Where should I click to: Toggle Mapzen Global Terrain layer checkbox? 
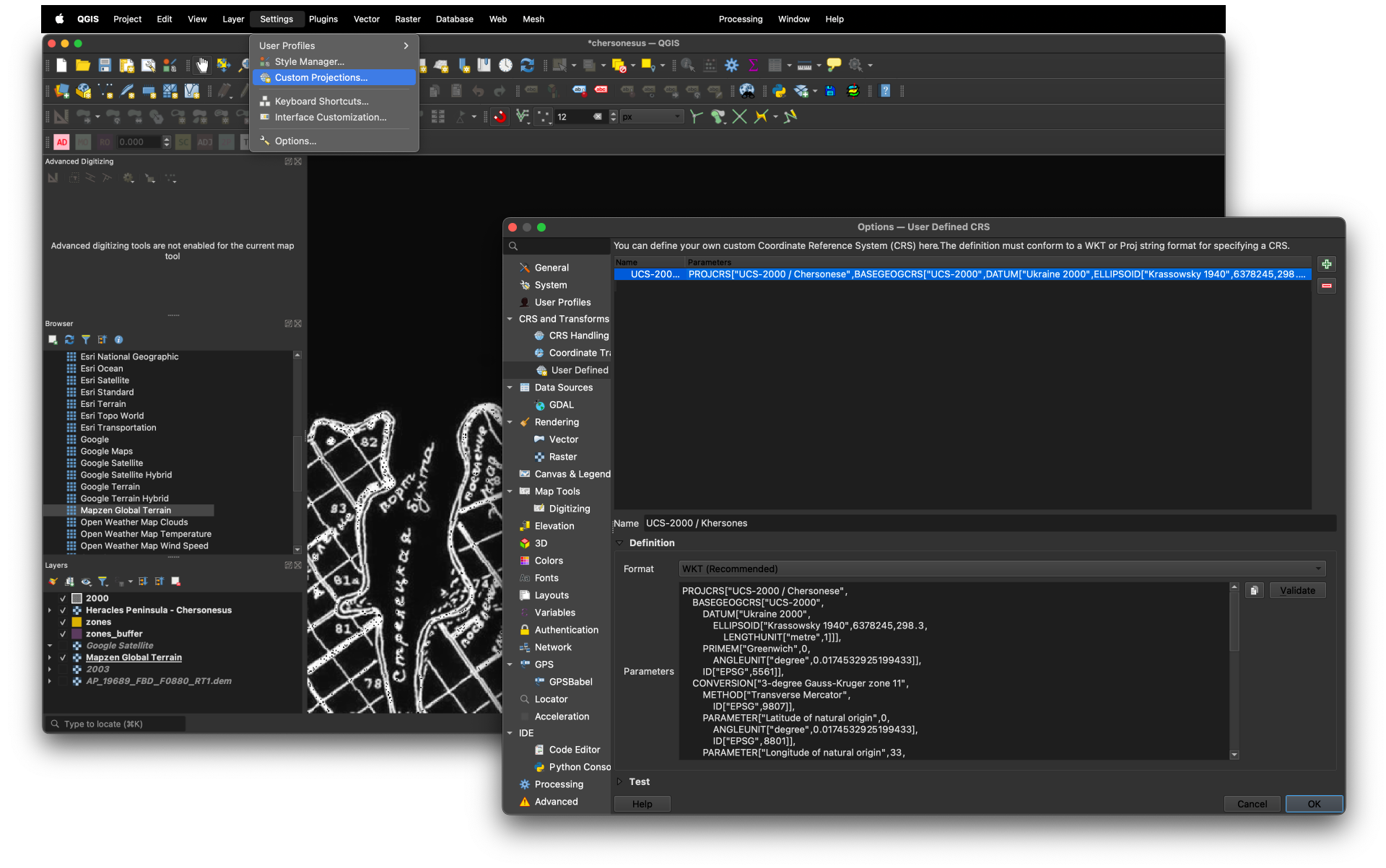coord(63,658)
